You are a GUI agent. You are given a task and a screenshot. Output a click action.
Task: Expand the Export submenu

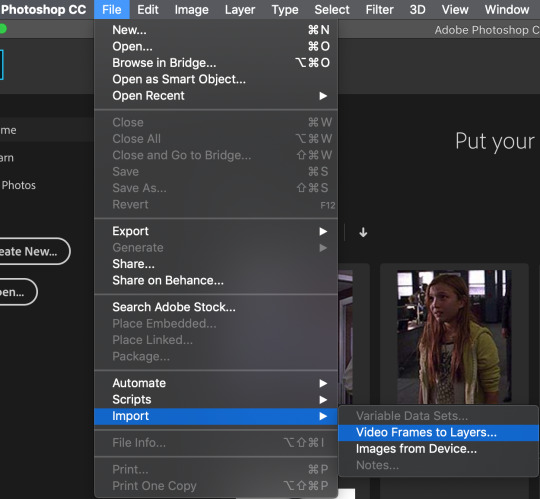[x=216, y=231]
